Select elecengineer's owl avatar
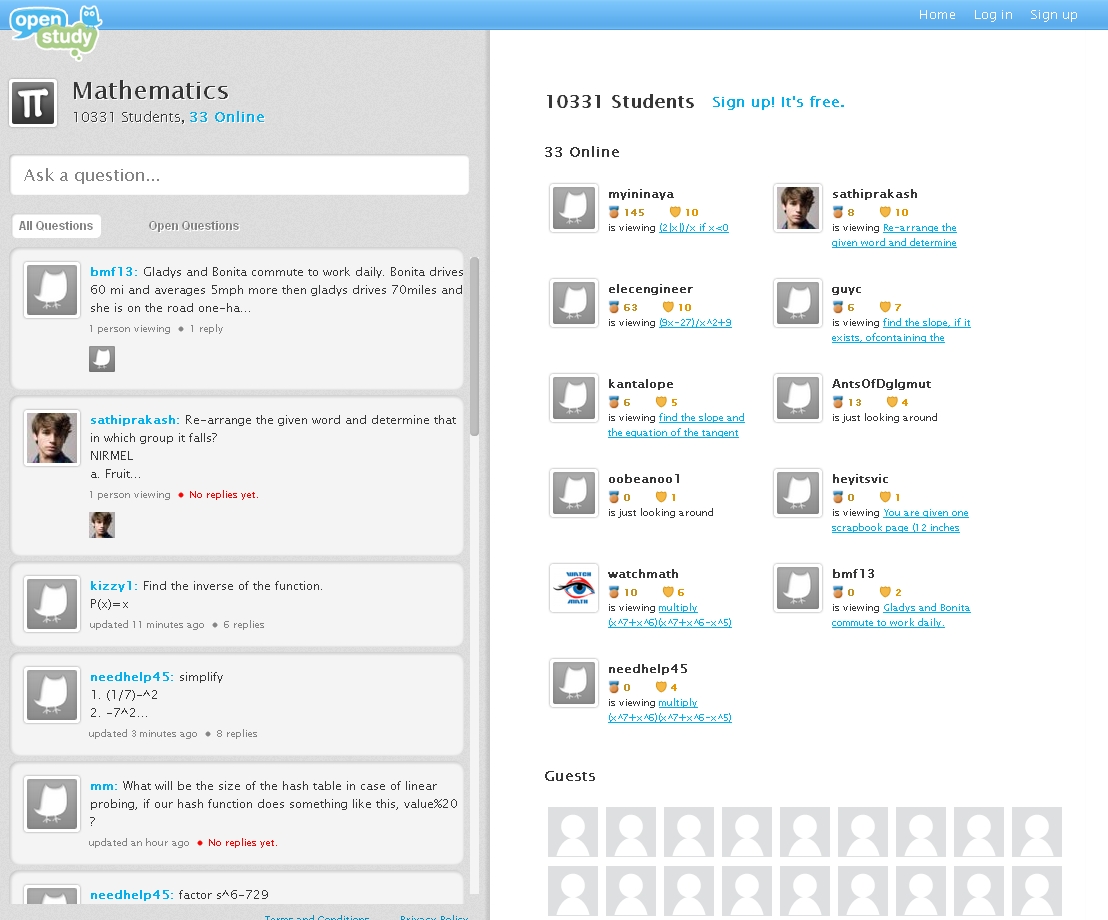 coord(573,303)
